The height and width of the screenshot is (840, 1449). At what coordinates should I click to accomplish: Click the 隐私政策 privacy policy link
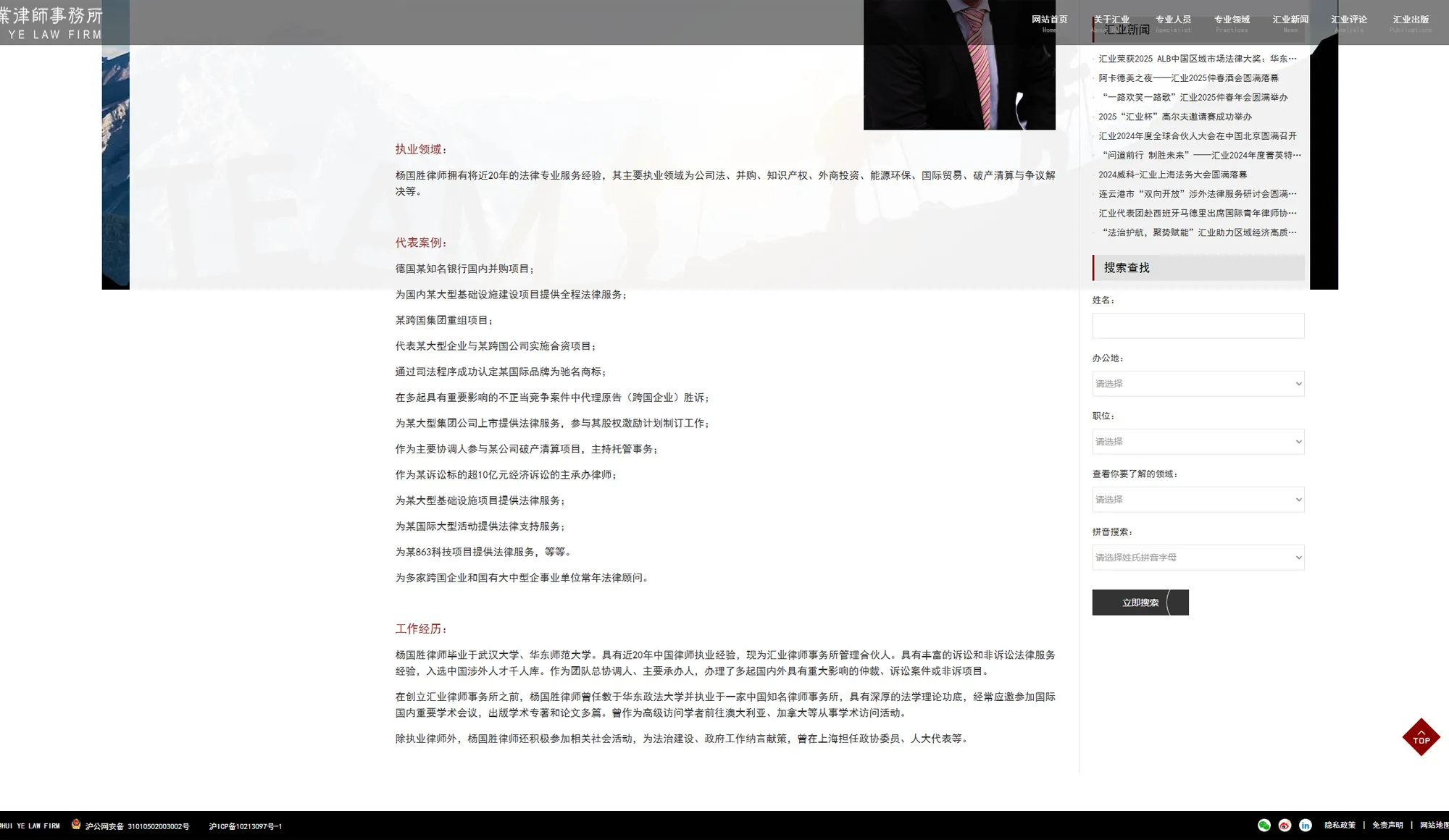click(1340, 826)
